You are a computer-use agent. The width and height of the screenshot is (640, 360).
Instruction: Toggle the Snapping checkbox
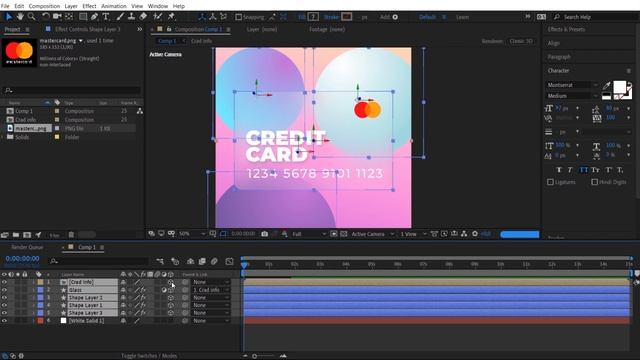239,17
